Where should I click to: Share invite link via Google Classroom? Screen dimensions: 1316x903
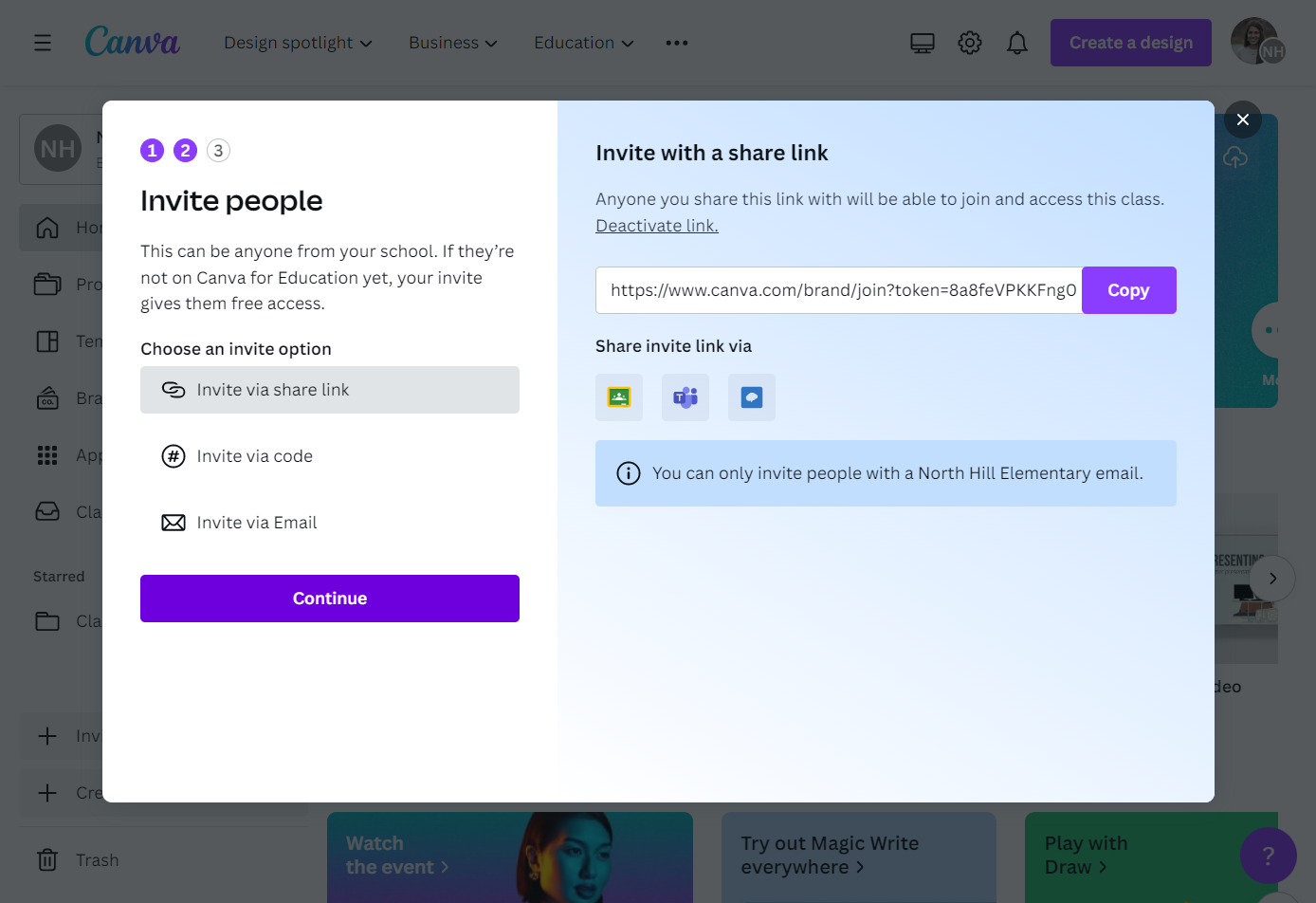tap(619, 397)
